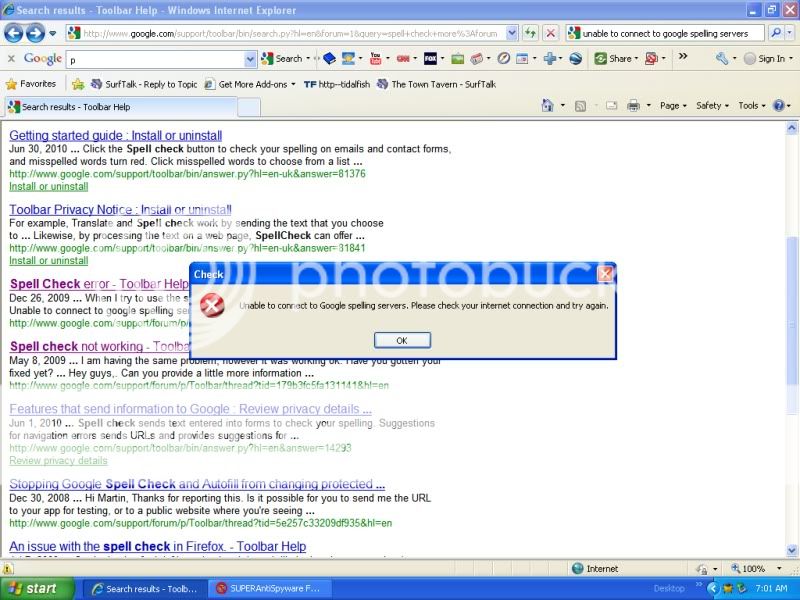Click the Read Mail envelope icon

click(611, 106)
